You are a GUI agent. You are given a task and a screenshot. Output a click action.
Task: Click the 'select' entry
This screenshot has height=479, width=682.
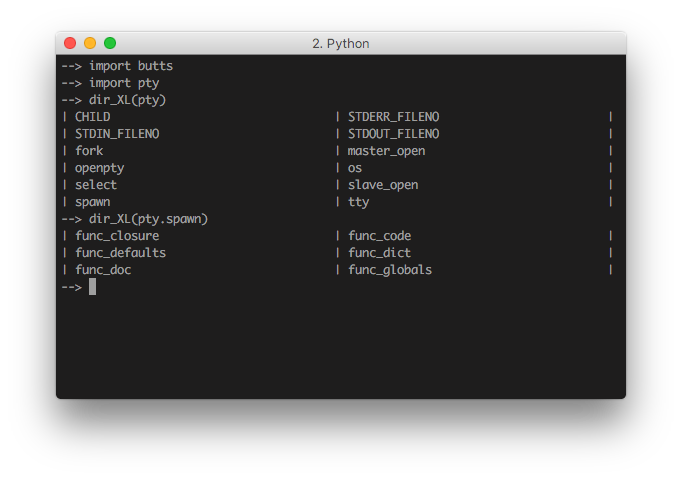pos(96,184)
